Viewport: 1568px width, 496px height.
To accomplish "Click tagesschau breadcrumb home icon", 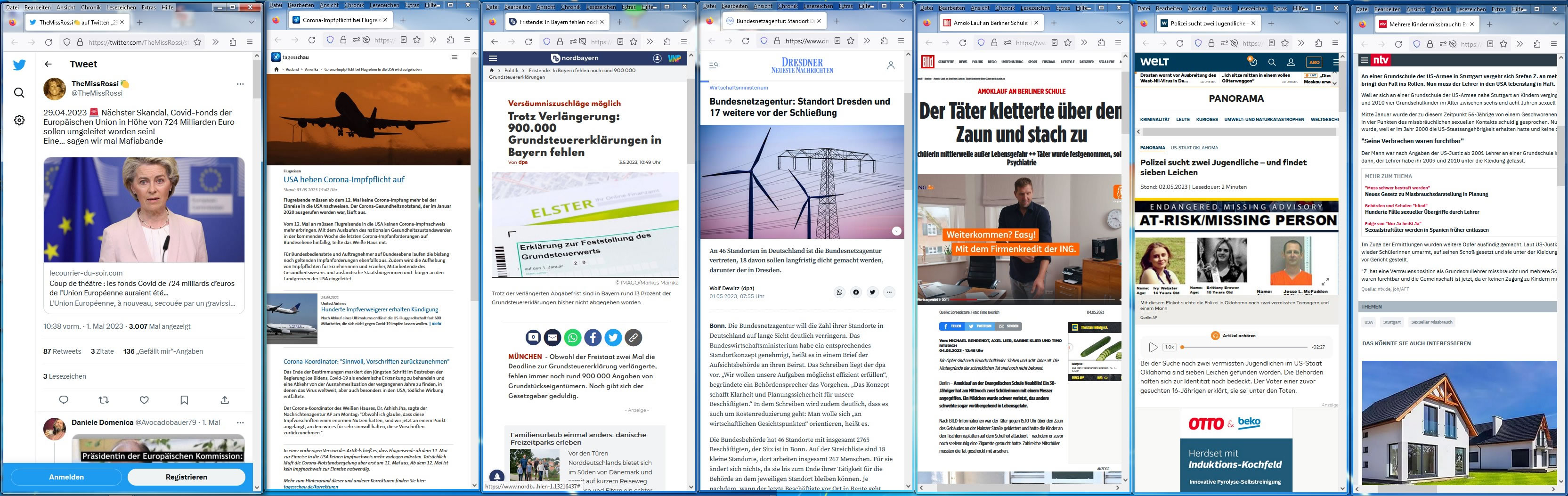I will point(276,69).
